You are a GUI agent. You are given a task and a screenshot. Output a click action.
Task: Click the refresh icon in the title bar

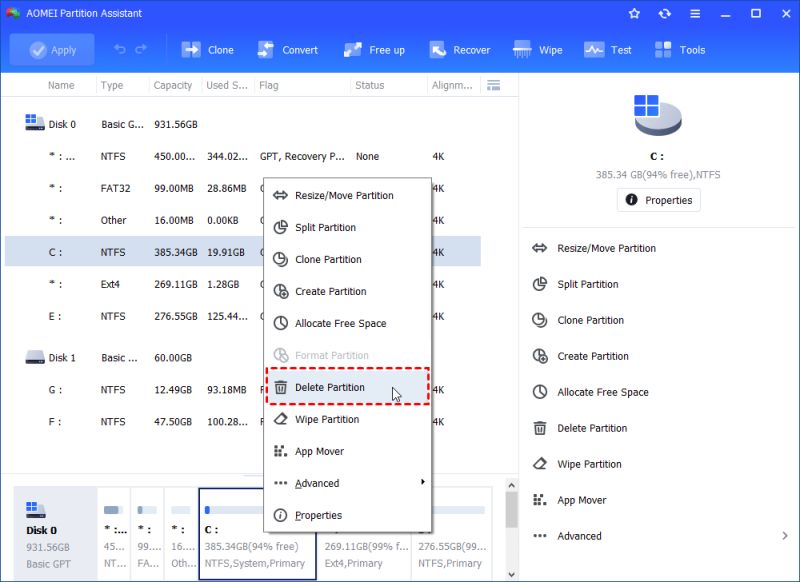coord(663,13)
